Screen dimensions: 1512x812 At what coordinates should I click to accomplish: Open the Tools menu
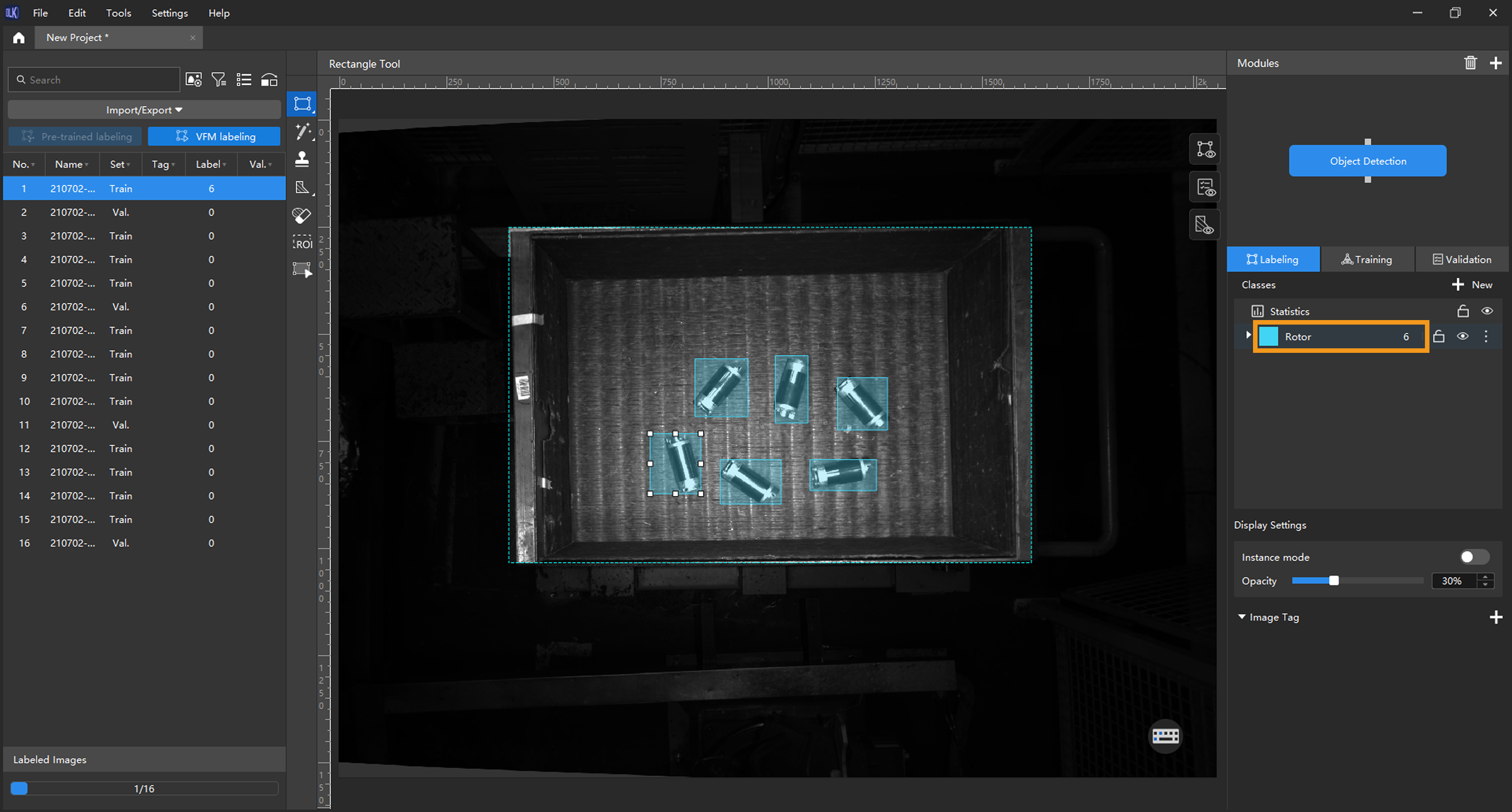click(x=118, y=13)
